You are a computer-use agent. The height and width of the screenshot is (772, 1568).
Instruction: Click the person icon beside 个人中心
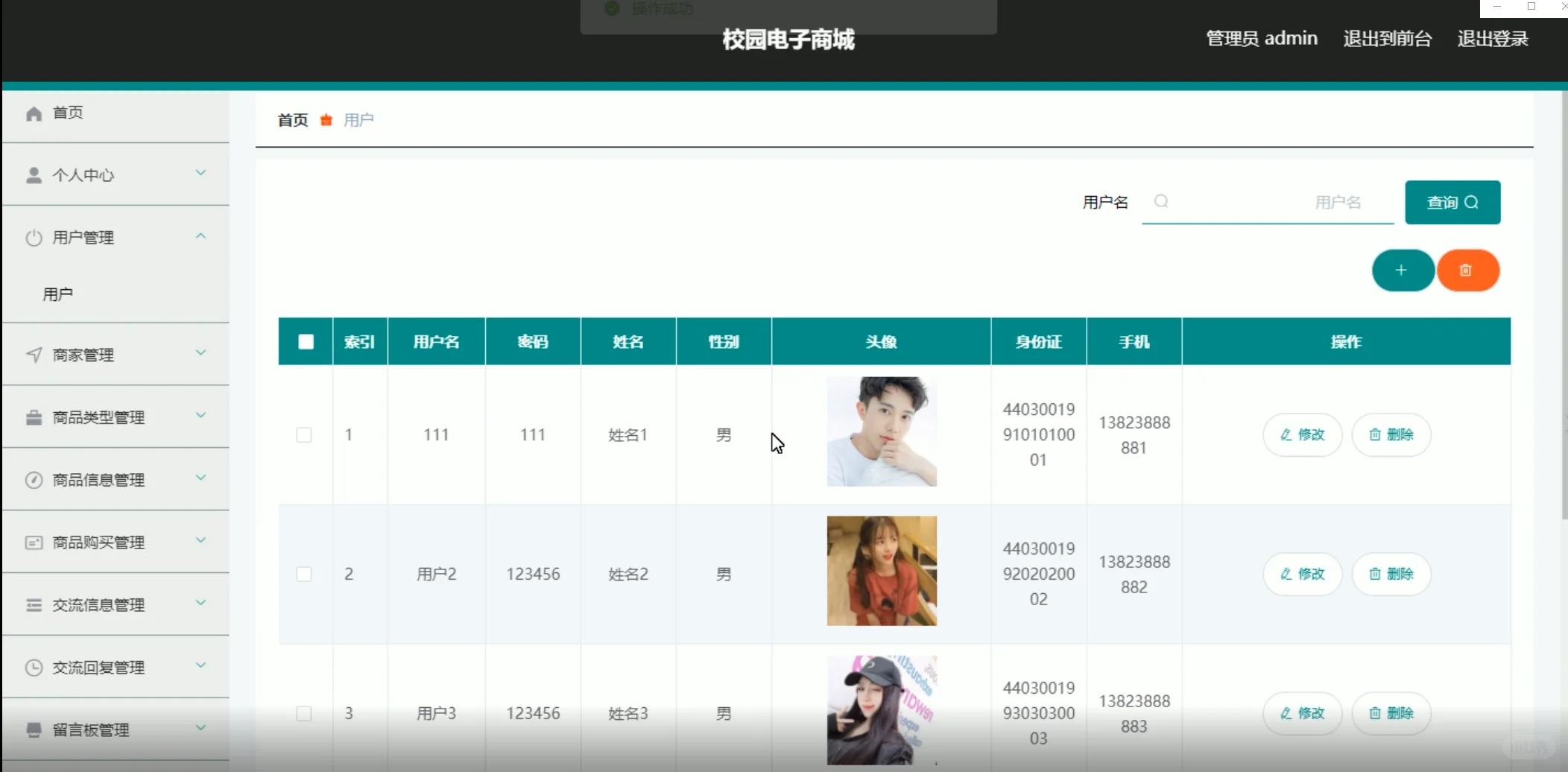pyautogui.click(x=33, y=174)
